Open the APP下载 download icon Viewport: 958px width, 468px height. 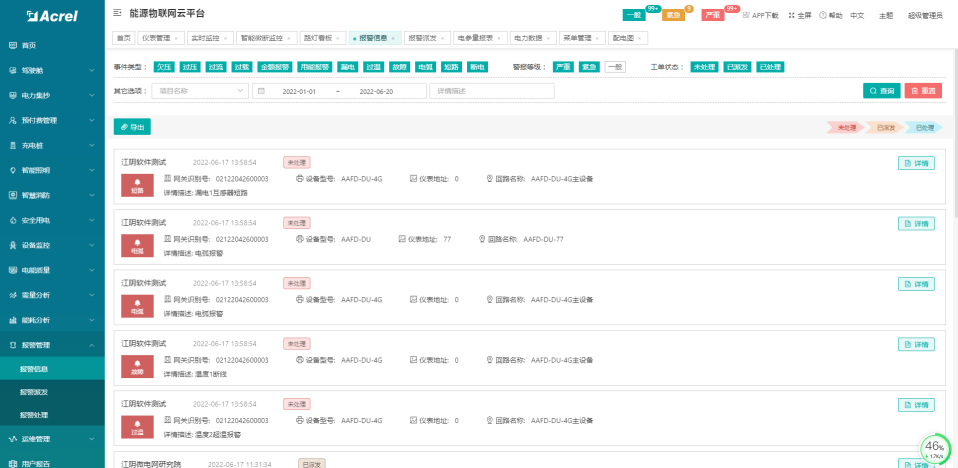[746, 15]
